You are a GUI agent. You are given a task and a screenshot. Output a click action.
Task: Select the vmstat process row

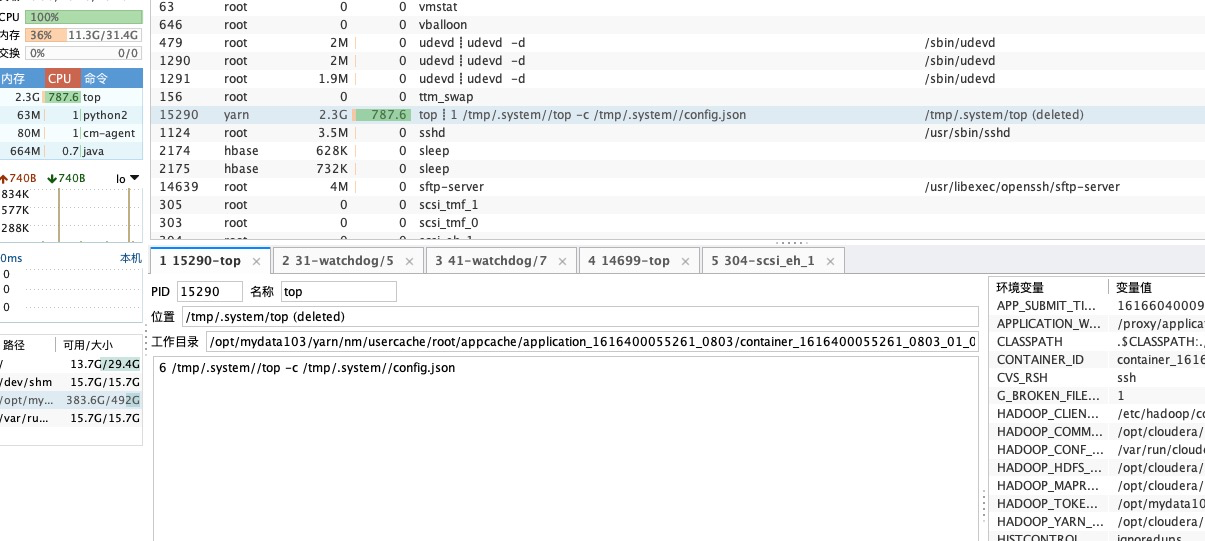pos(678,7)
